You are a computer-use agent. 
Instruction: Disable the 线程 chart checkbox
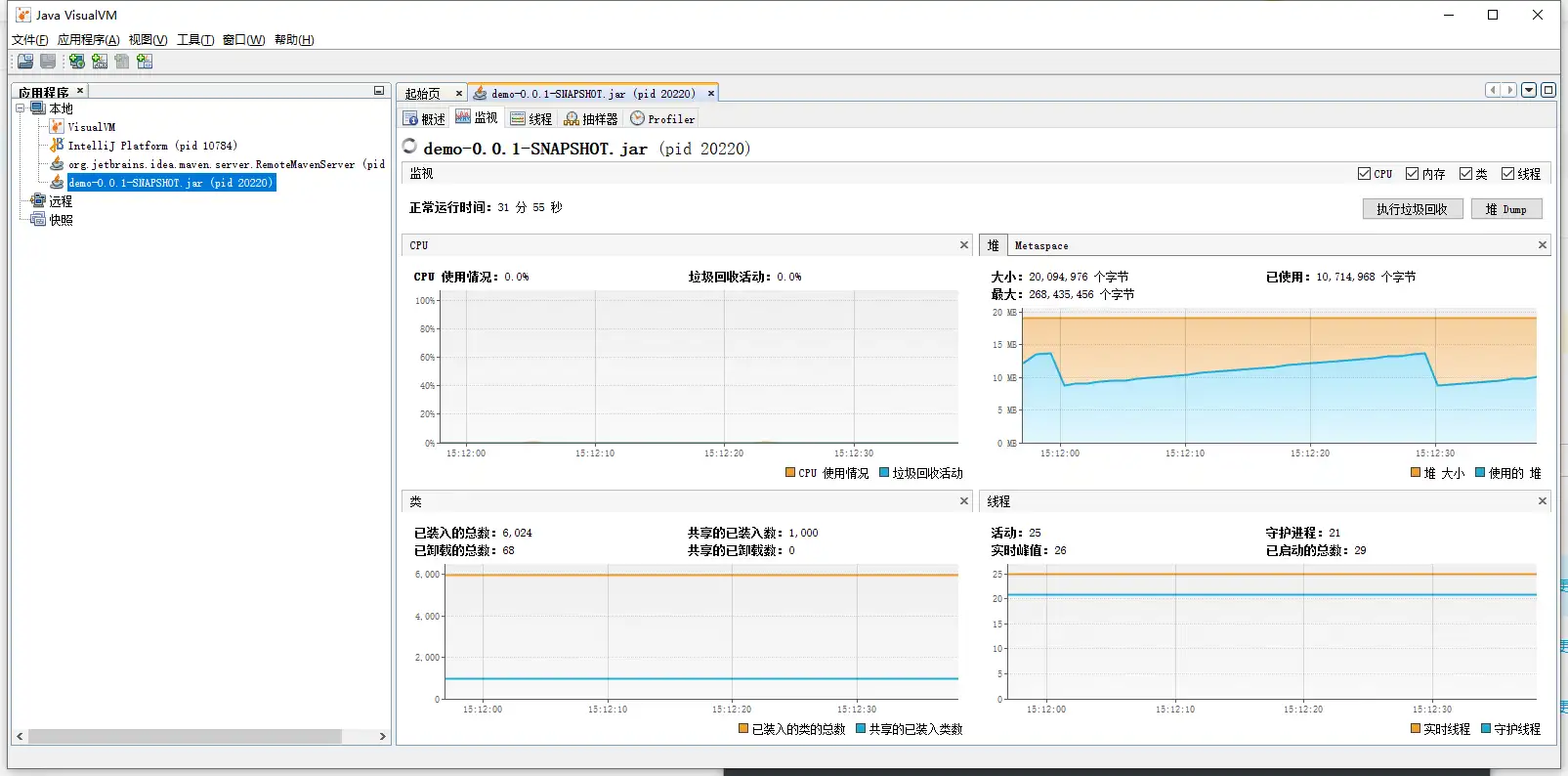(x=1507, y=174)
